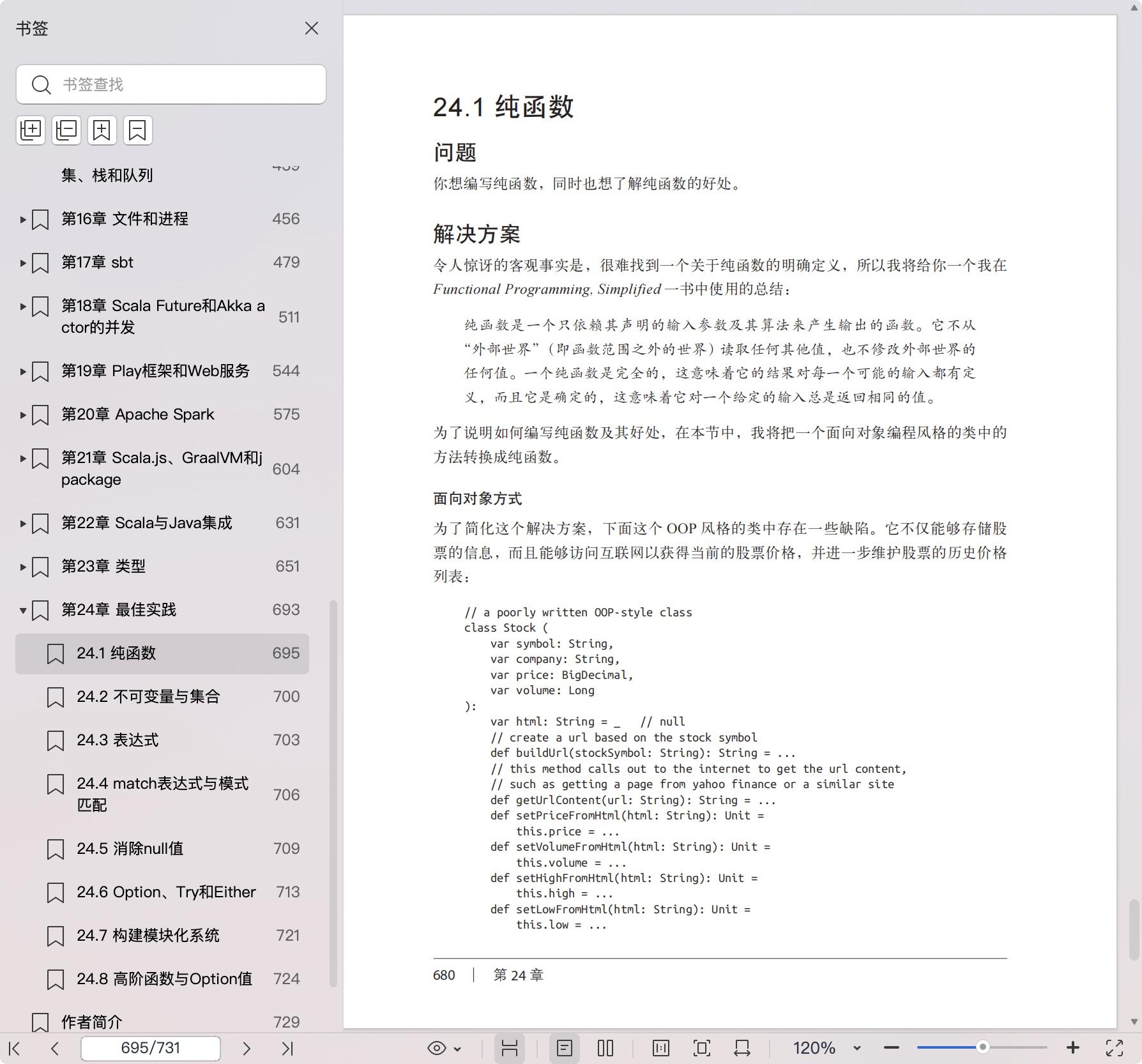1142x1064 pixels.
Task: Select single page view icon
Action: (564, 1048)
